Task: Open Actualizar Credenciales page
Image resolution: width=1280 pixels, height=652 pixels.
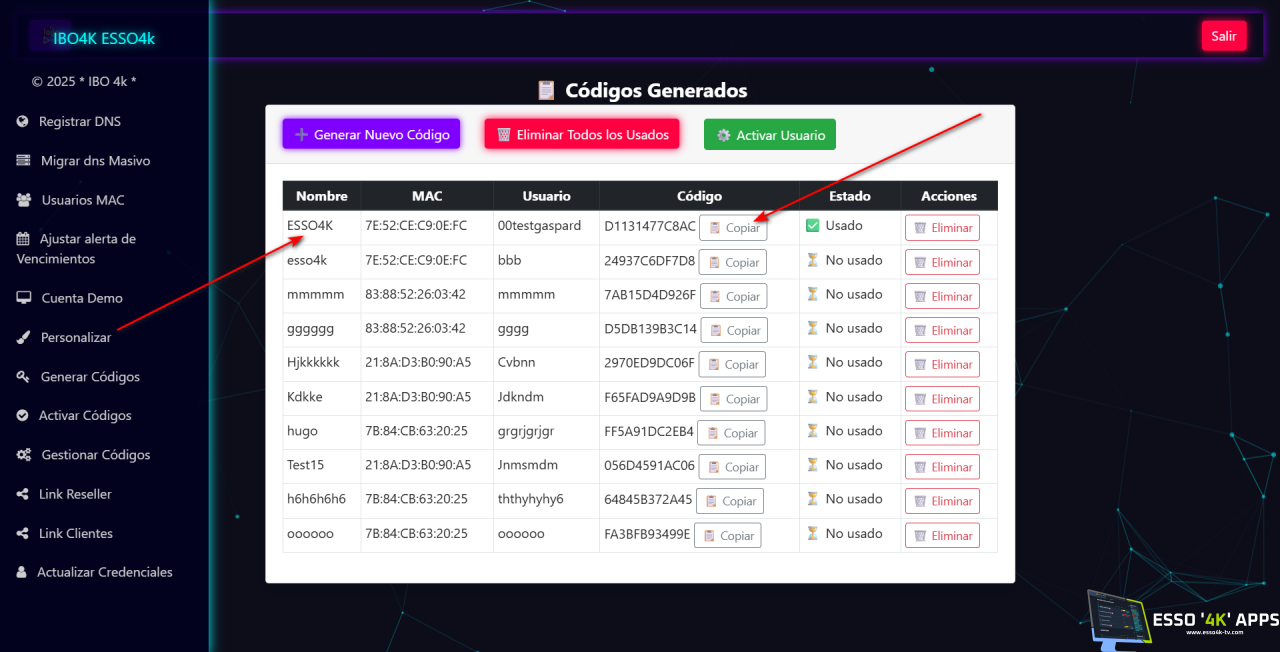Action: tap(104, 572)
